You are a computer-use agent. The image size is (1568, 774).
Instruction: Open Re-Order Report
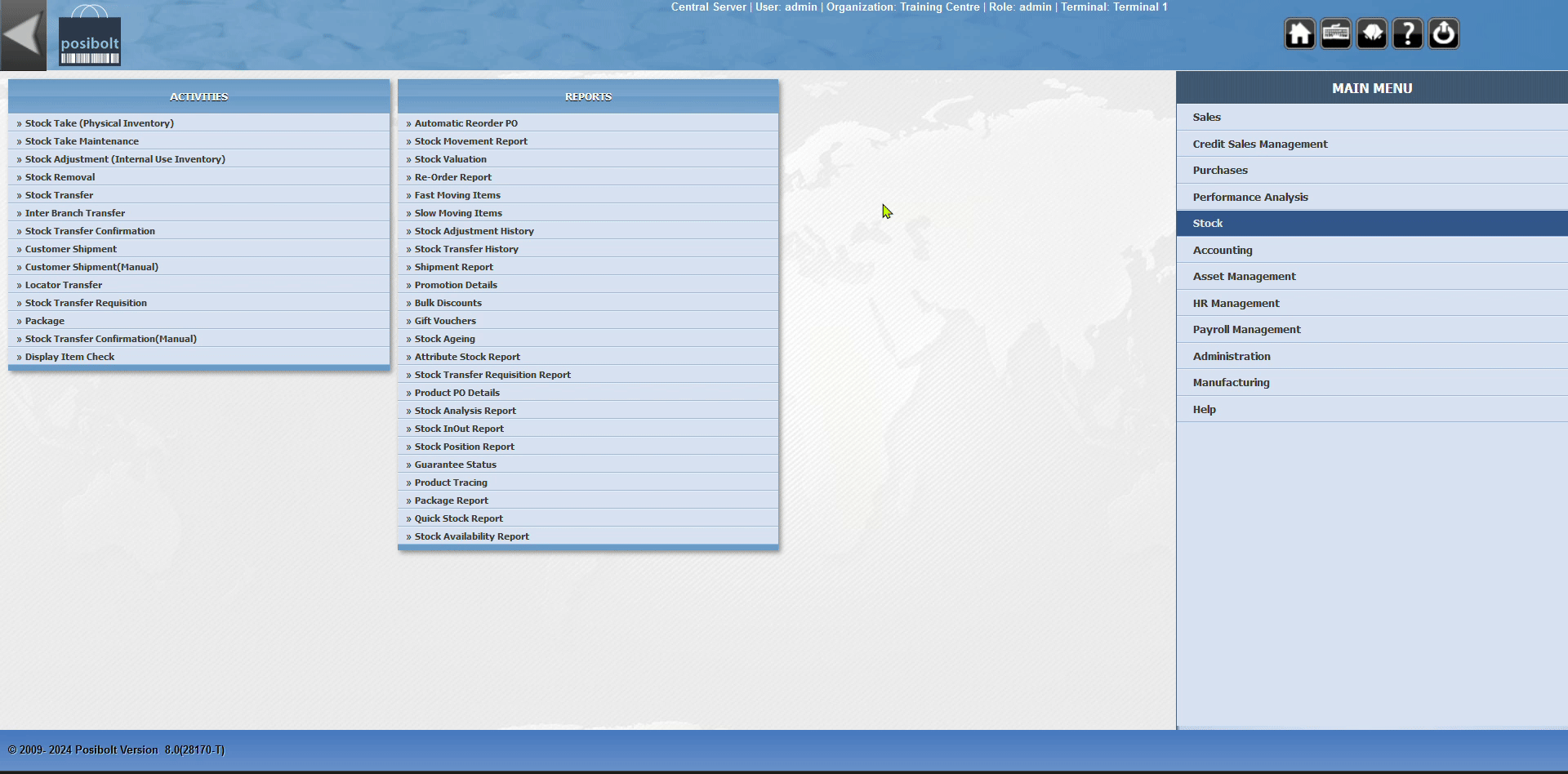588,177
